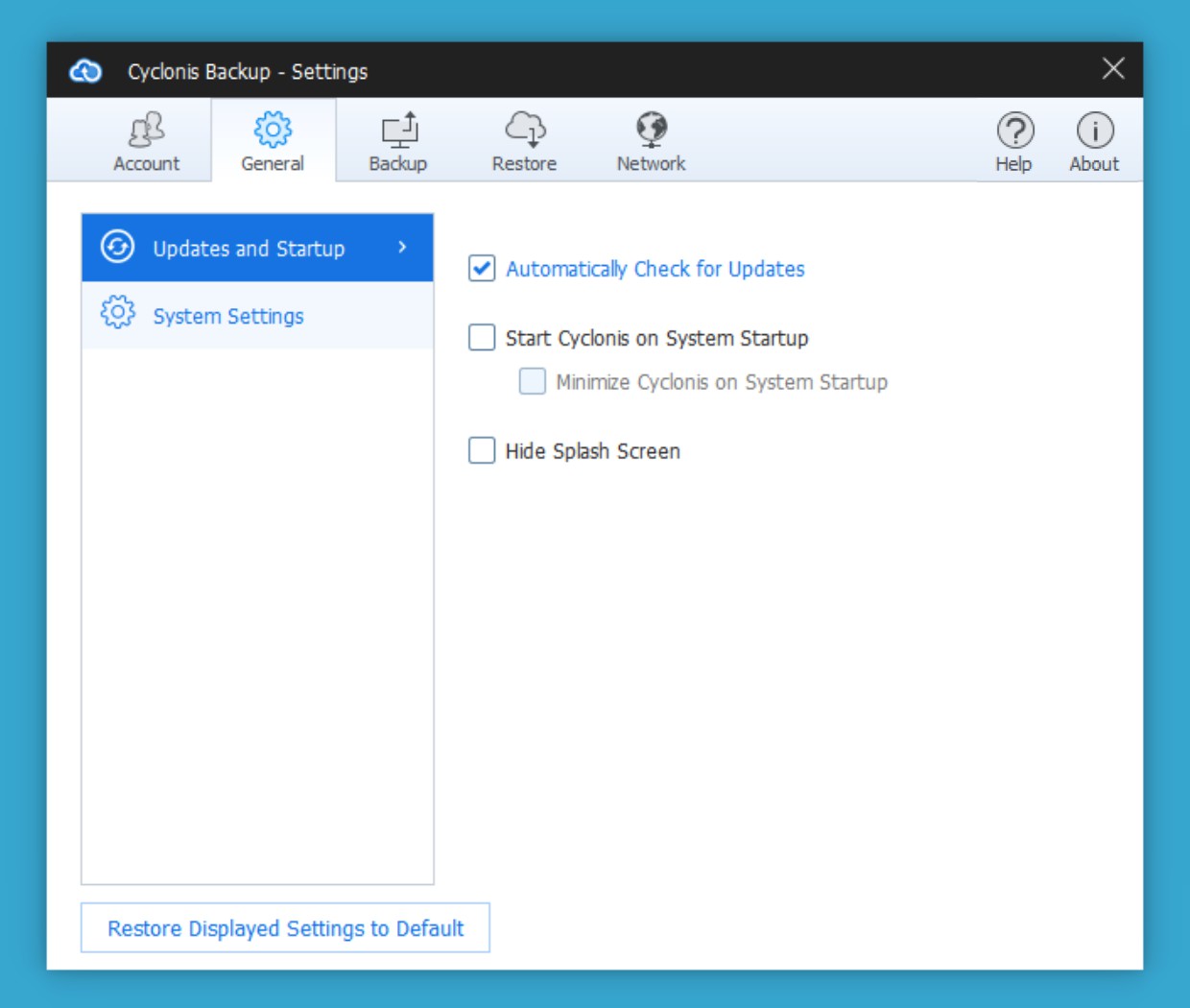
Task: Click the gear icon beside System Settings
Action: coord(118,313)
